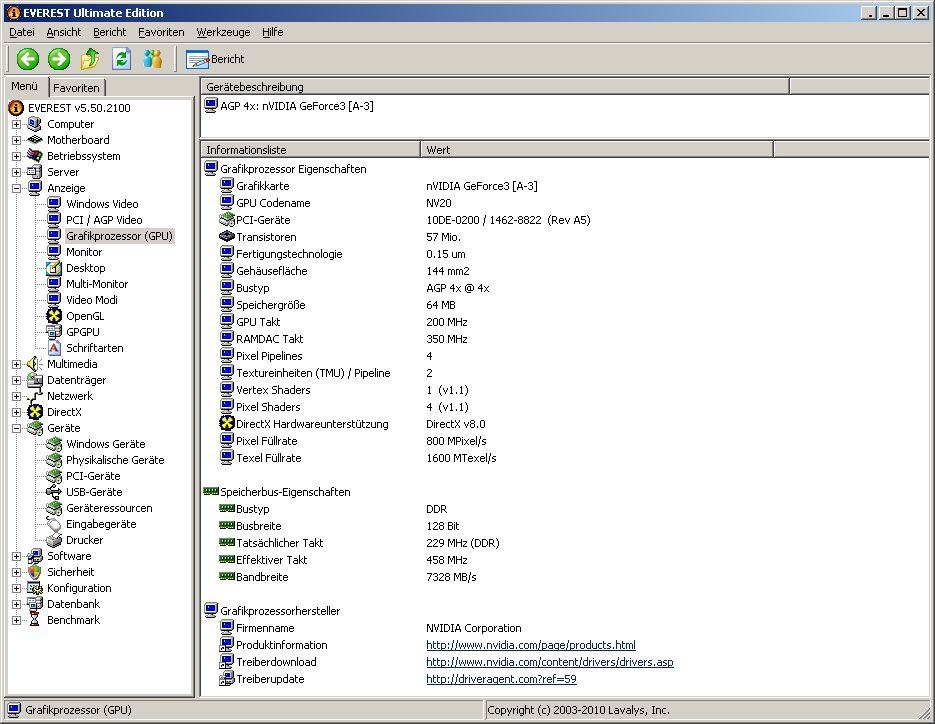935x724 pixels.
Task: Click the Motherboard icon in the tree
Action: (35, 140)
